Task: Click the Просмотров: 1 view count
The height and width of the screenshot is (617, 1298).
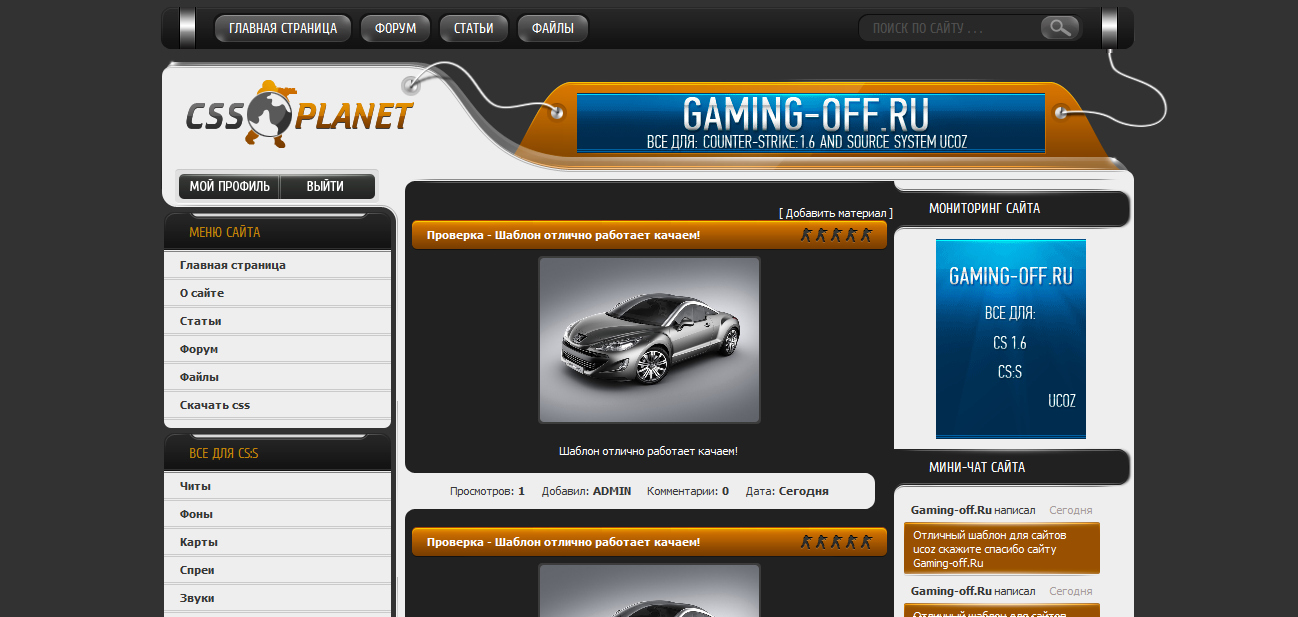Action: tap(487, 491)
